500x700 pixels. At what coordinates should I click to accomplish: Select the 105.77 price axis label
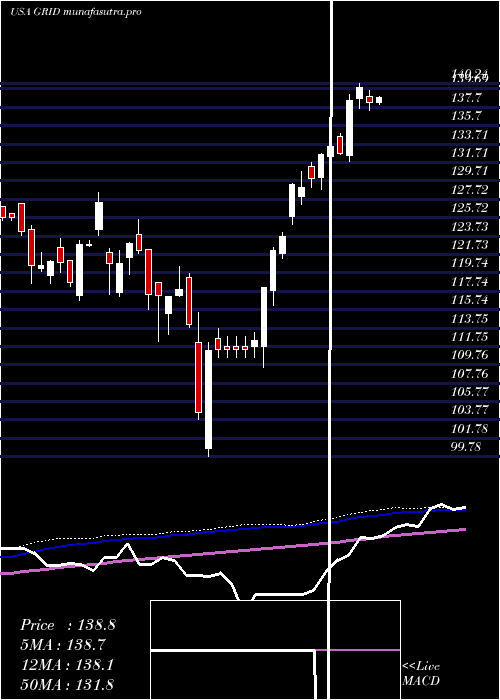click(469, 392)
